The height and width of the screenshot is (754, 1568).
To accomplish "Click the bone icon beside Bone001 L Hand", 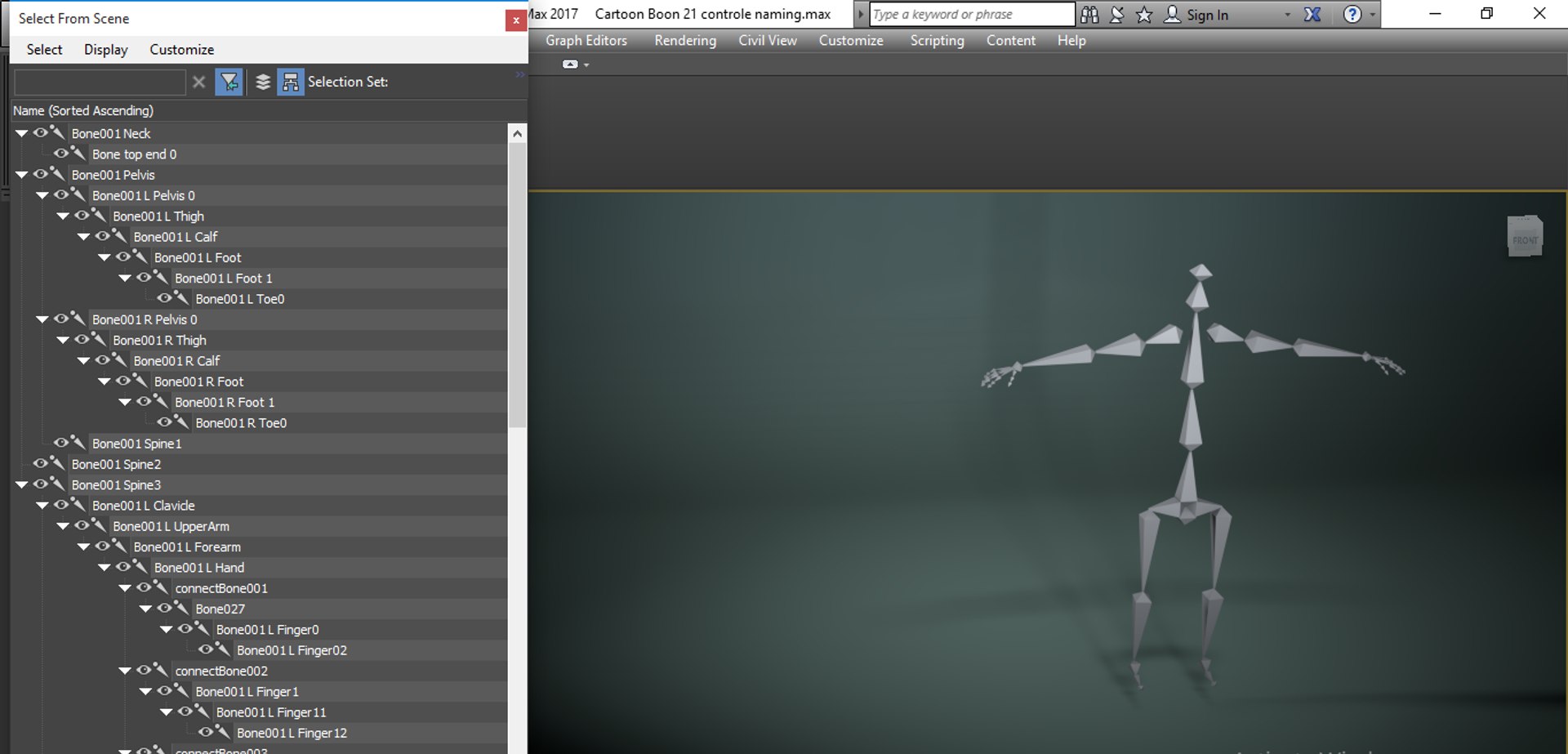I will coord(140,567).
